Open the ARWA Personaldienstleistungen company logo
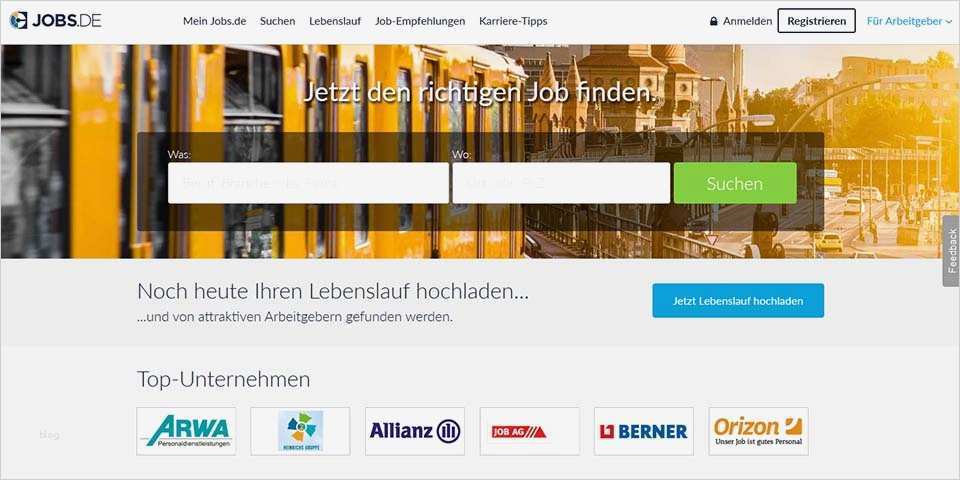960x480 pixels. 186,432
